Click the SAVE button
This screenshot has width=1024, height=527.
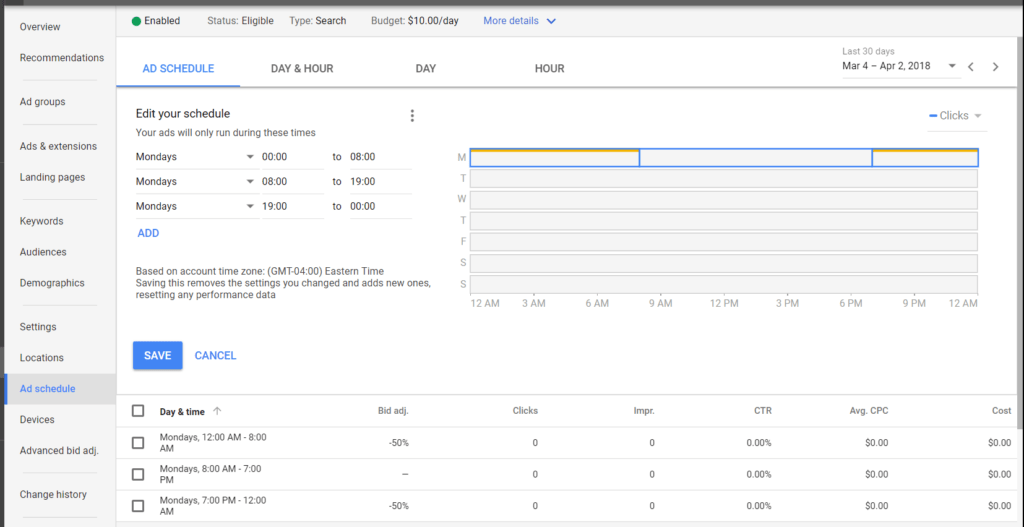(x=157, y=355)
